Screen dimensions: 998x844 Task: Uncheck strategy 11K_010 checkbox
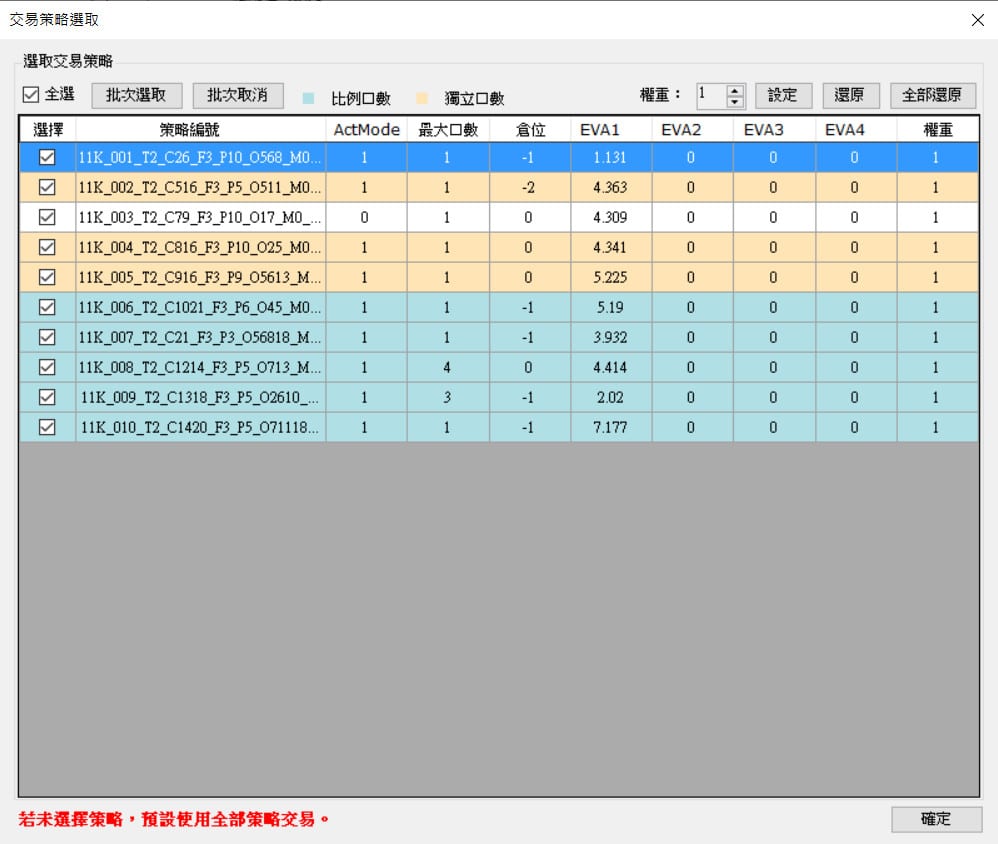tap(47, 427)
